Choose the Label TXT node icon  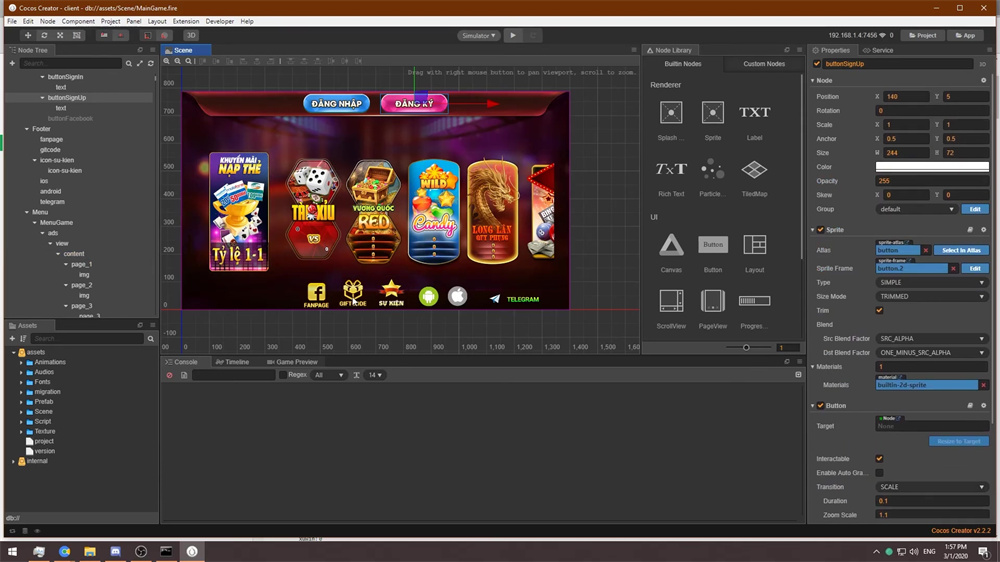(754, 113)
